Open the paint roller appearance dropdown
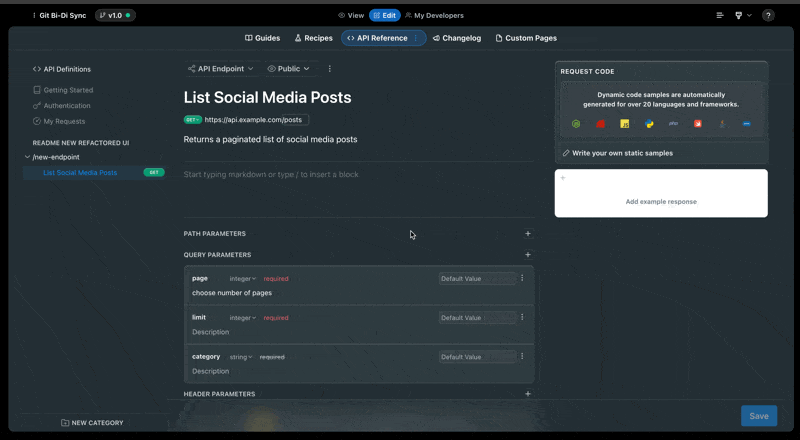The image size is (800, 440). tap(743, 15)
